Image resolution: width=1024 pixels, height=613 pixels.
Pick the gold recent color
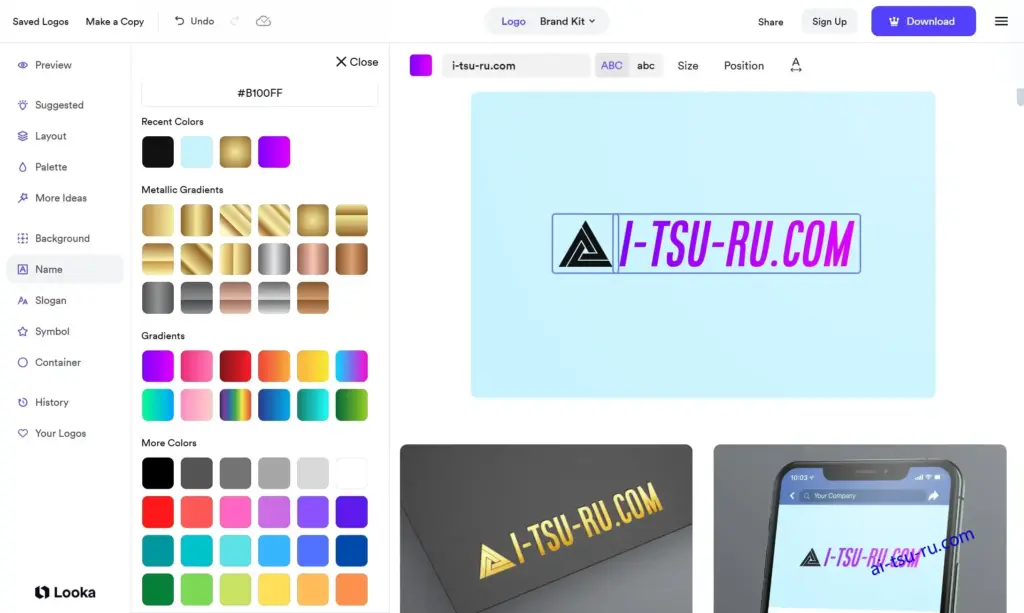[x=235, y=152]
